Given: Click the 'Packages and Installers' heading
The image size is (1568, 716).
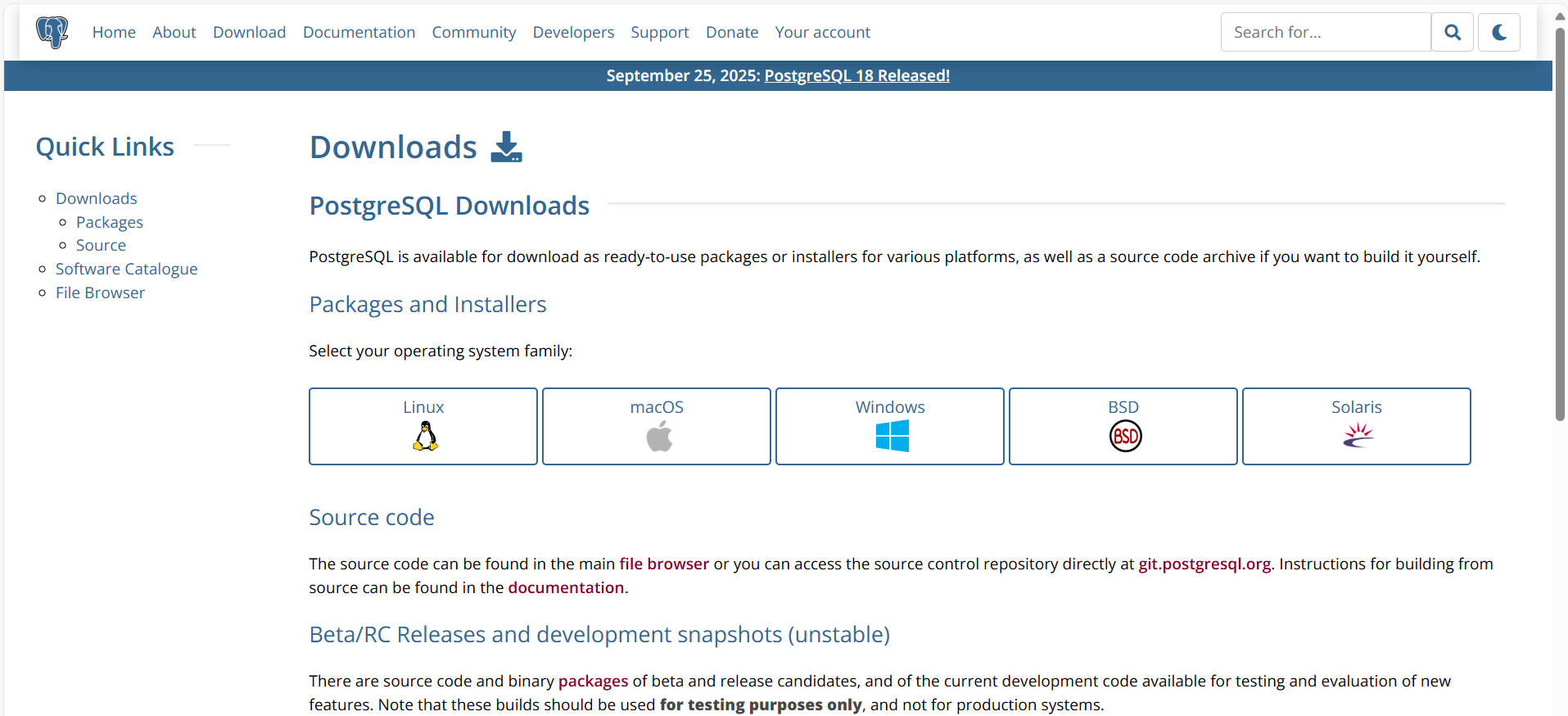Looking at the screenshot, I should coord(427,304).
